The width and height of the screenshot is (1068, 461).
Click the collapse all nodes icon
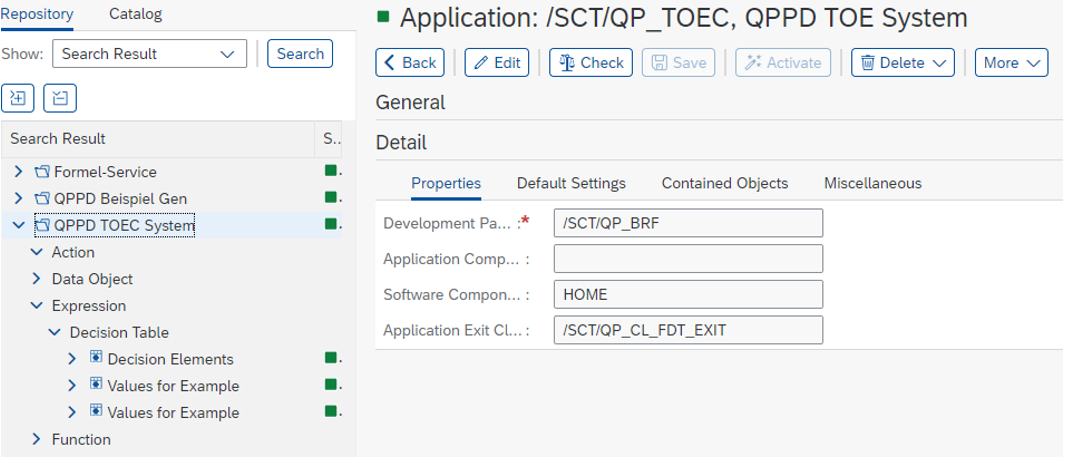tap(60, 97)
